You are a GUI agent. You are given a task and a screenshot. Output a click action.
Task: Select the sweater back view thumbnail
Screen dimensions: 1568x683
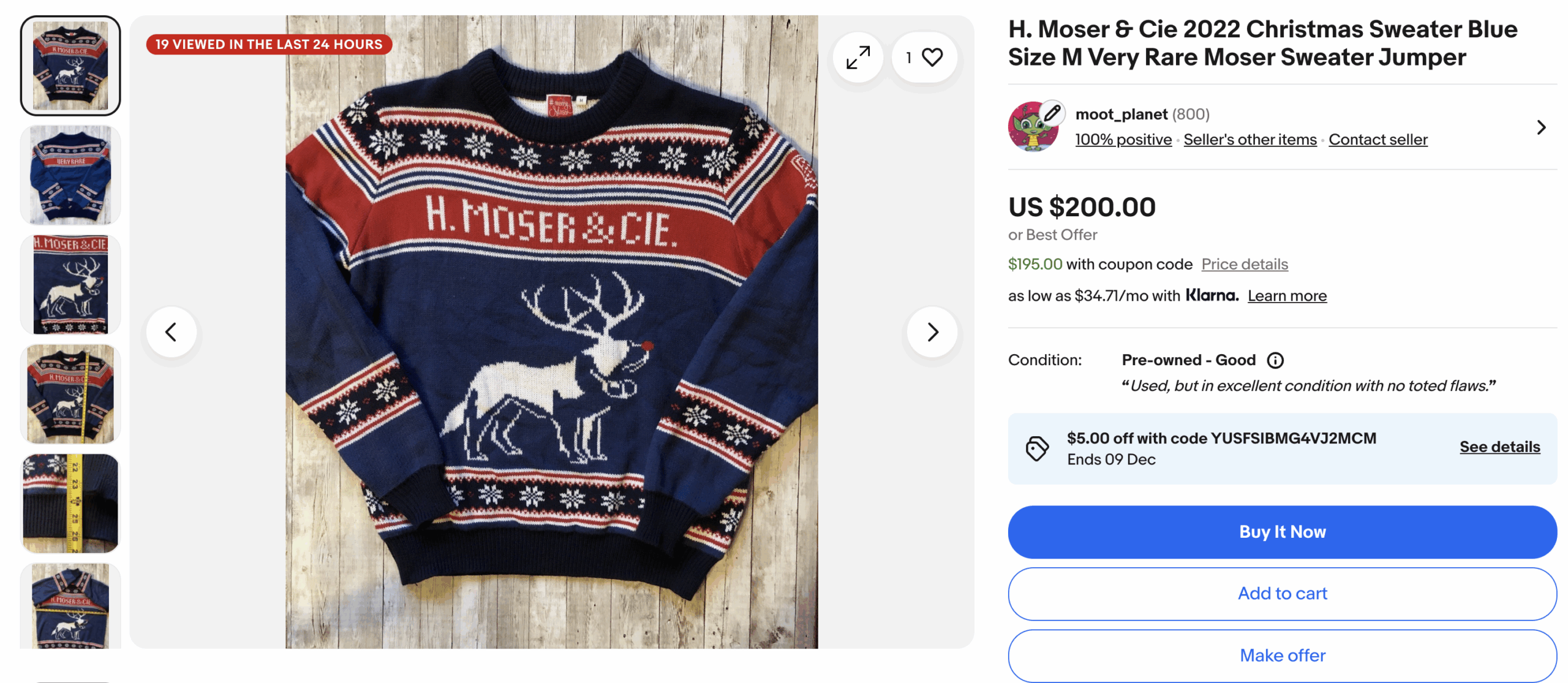coord(70,175)
